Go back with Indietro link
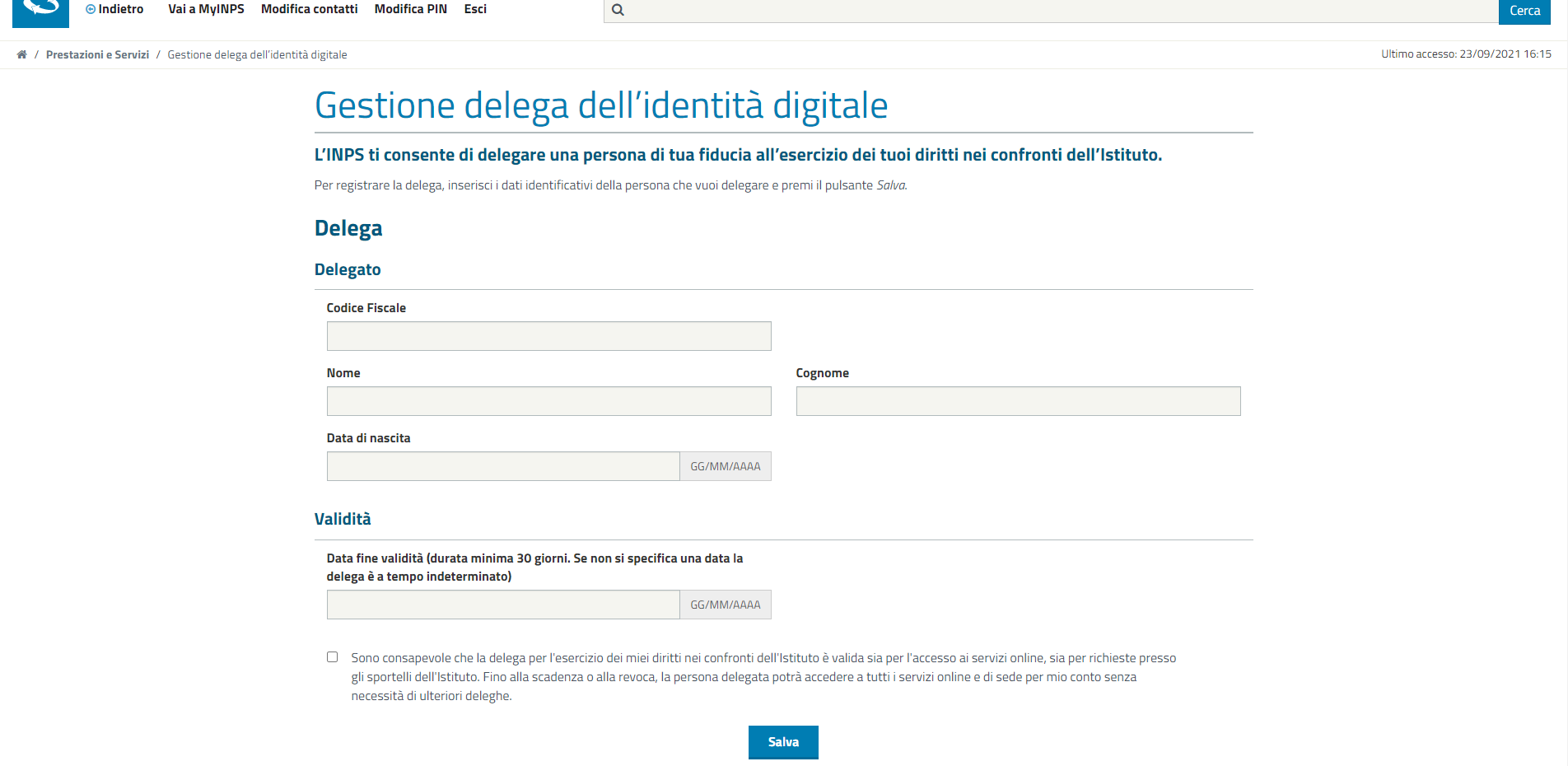1568x766 pixels. point(114,9)
